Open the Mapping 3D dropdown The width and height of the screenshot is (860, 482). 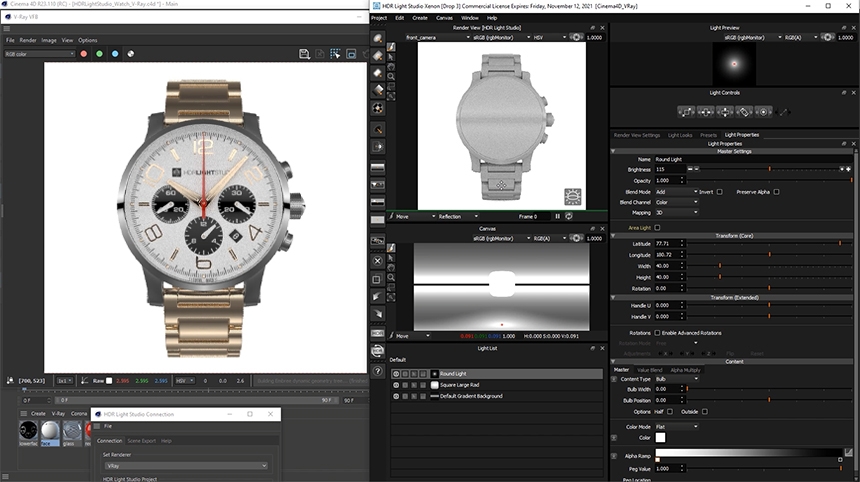(676, 213)
